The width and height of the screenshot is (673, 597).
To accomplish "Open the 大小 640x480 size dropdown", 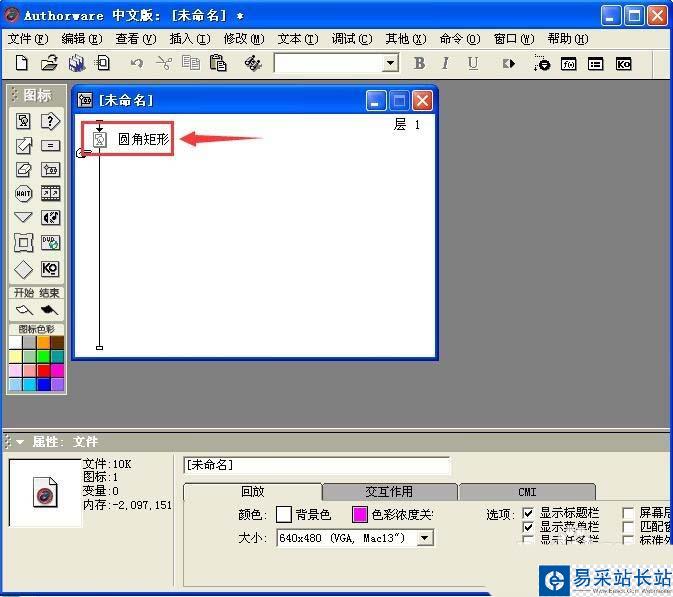I will tap(424, 538).
